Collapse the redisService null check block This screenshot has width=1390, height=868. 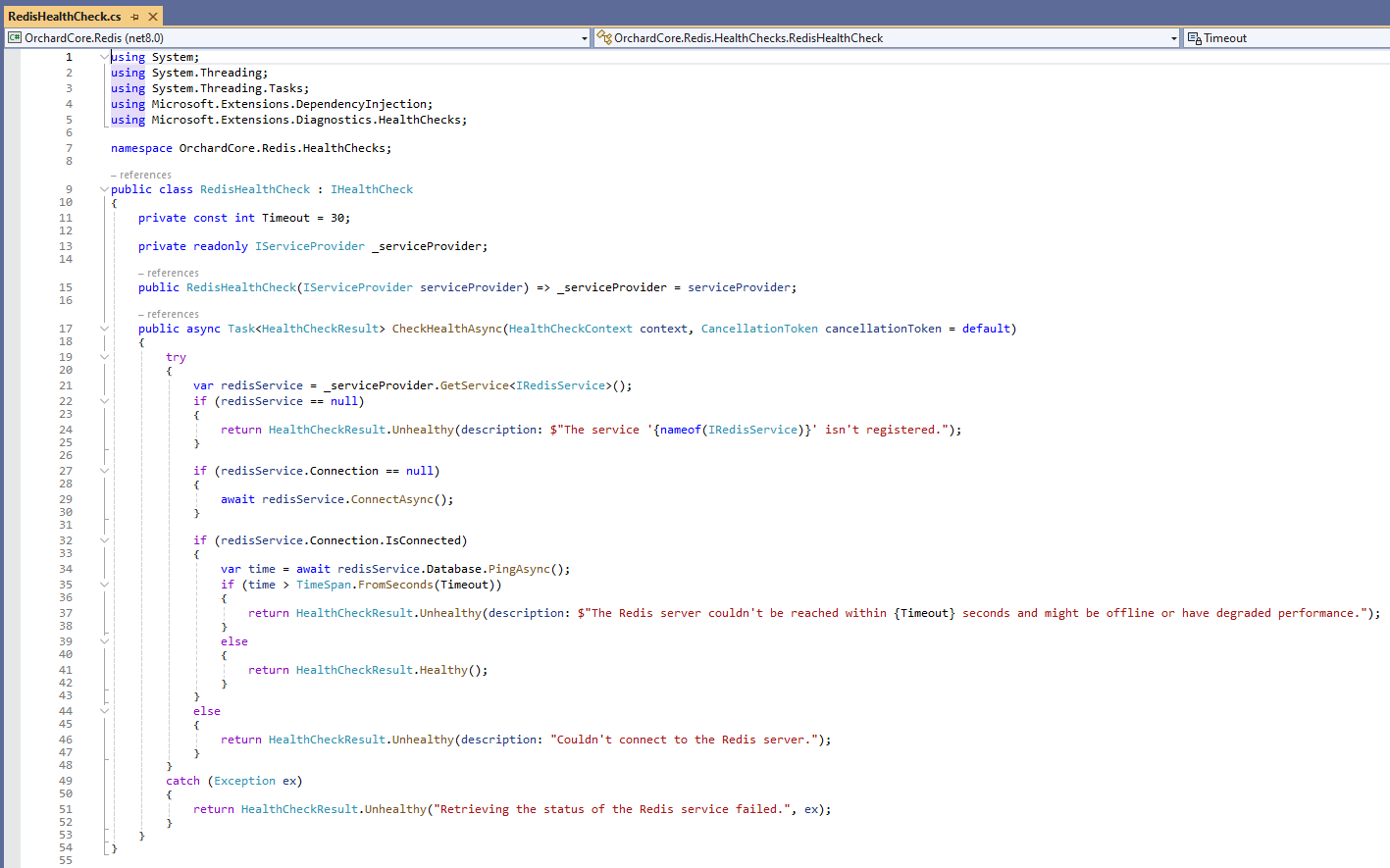click(104, 401)
